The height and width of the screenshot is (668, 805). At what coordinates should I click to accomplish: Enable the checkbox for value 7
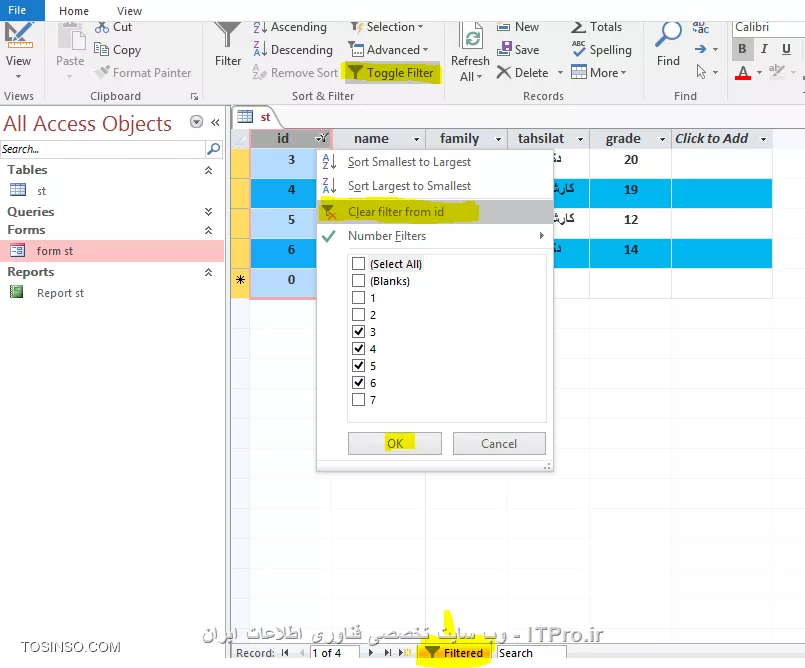click(358, 400)
